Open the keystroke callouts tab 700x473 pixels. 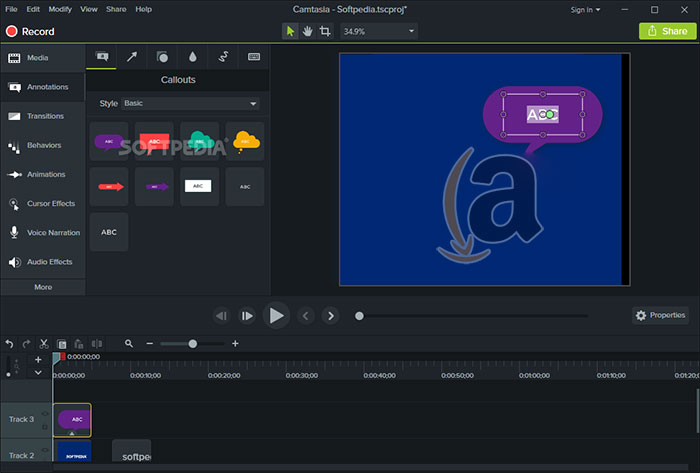click(x=254, y=57)
